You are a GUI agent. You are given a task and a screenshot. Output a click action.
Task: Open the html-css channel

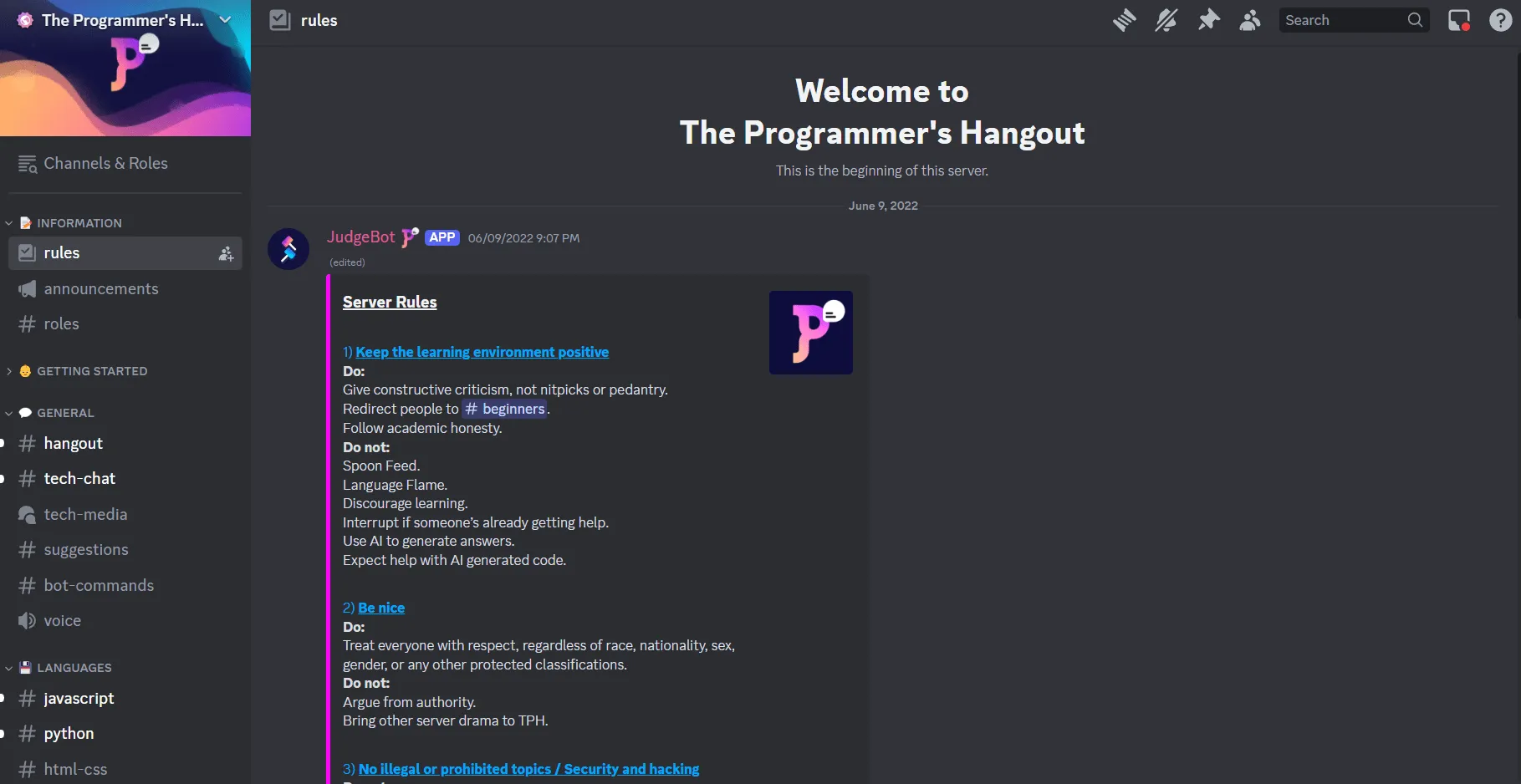[x=125, y=770]
